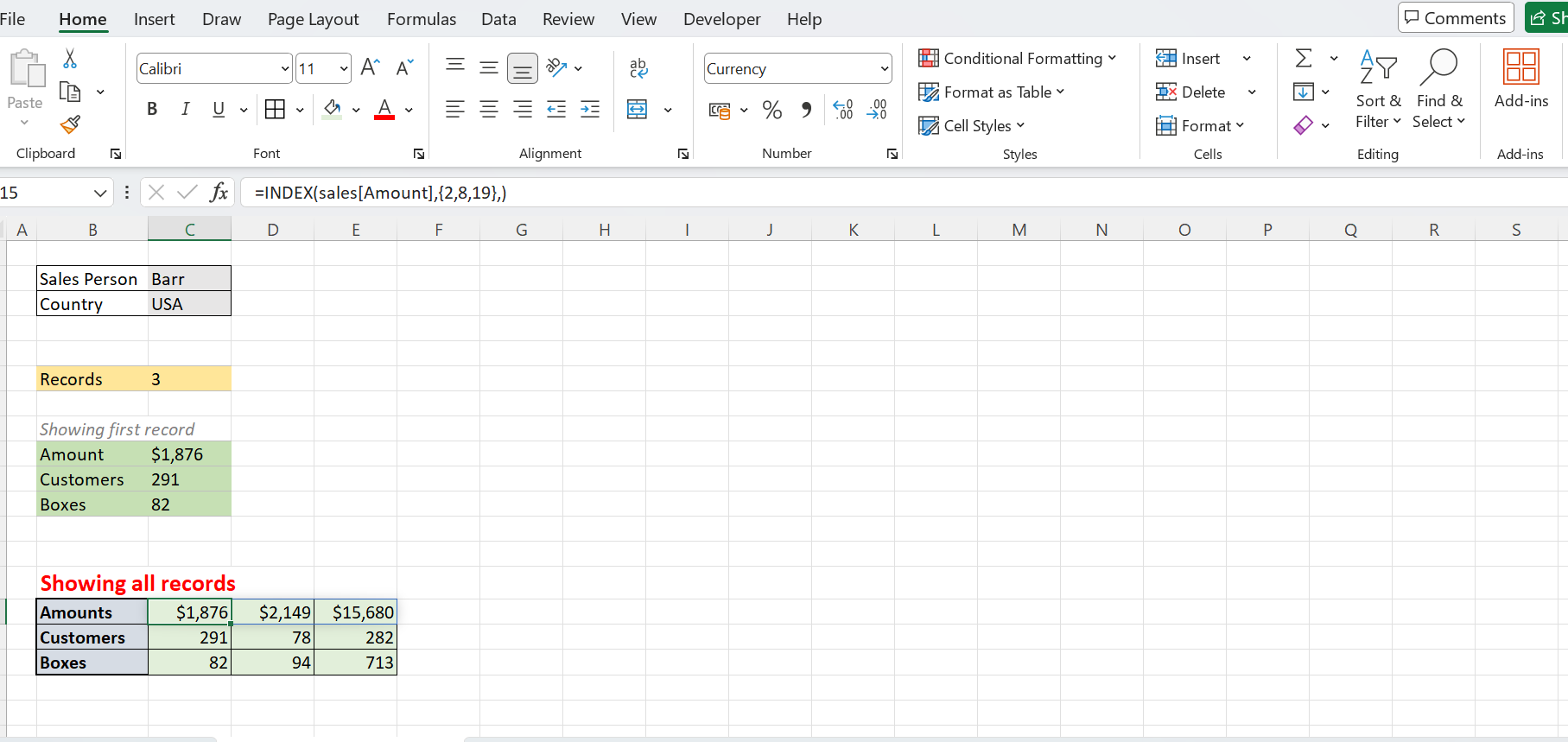This screenshot has width=1568, height=742.
Task: Click the Clear eraser icon
Action: click(x=1304, y=125)
